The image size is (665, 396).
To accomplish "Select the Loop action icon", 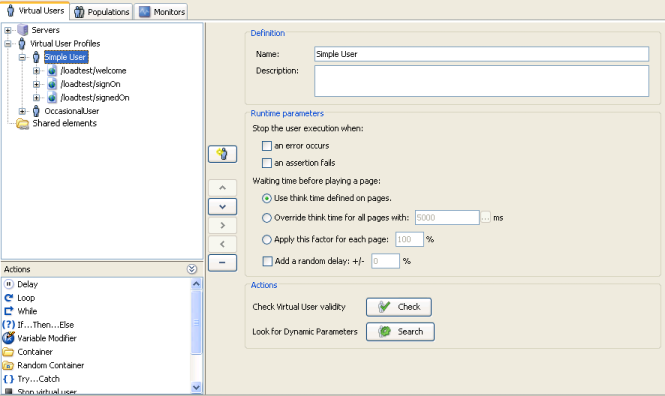I will 8,298.
